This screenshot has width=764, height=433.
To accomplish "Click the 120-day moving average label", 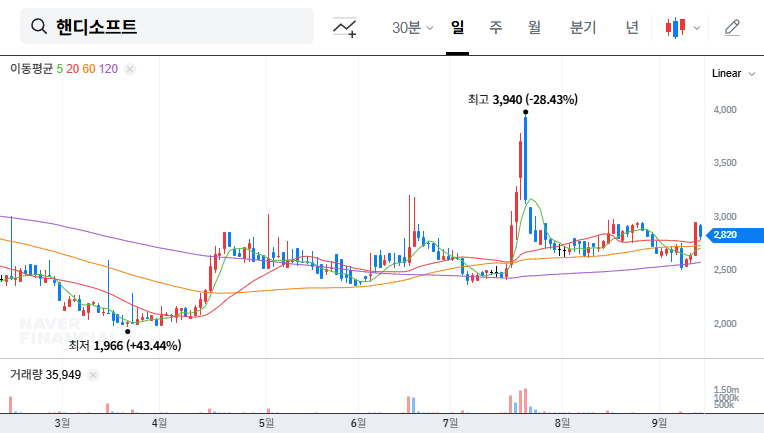I will [x=109, y=69].
